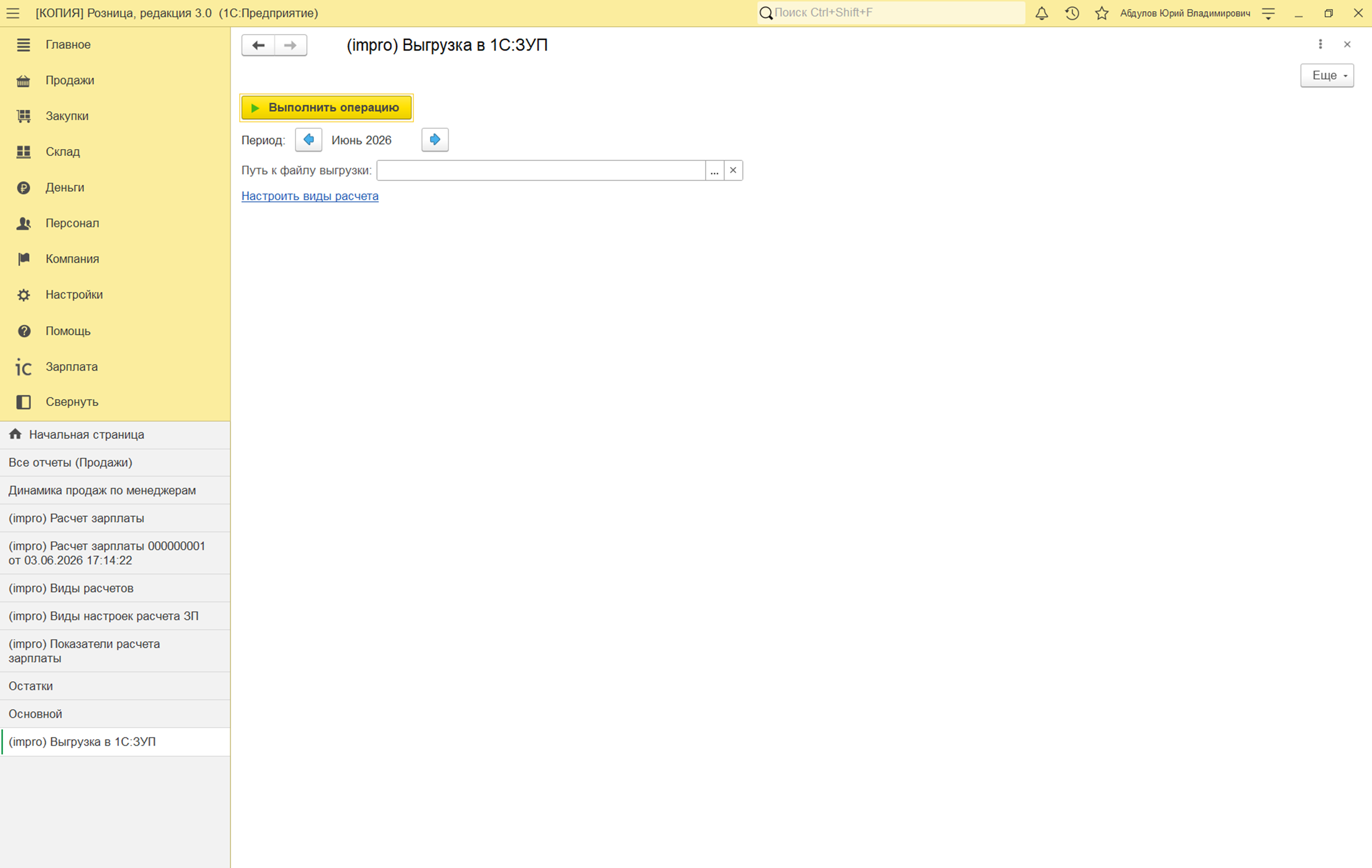
Task: Open the favorites star icon
Action: tap(1102, 13)
